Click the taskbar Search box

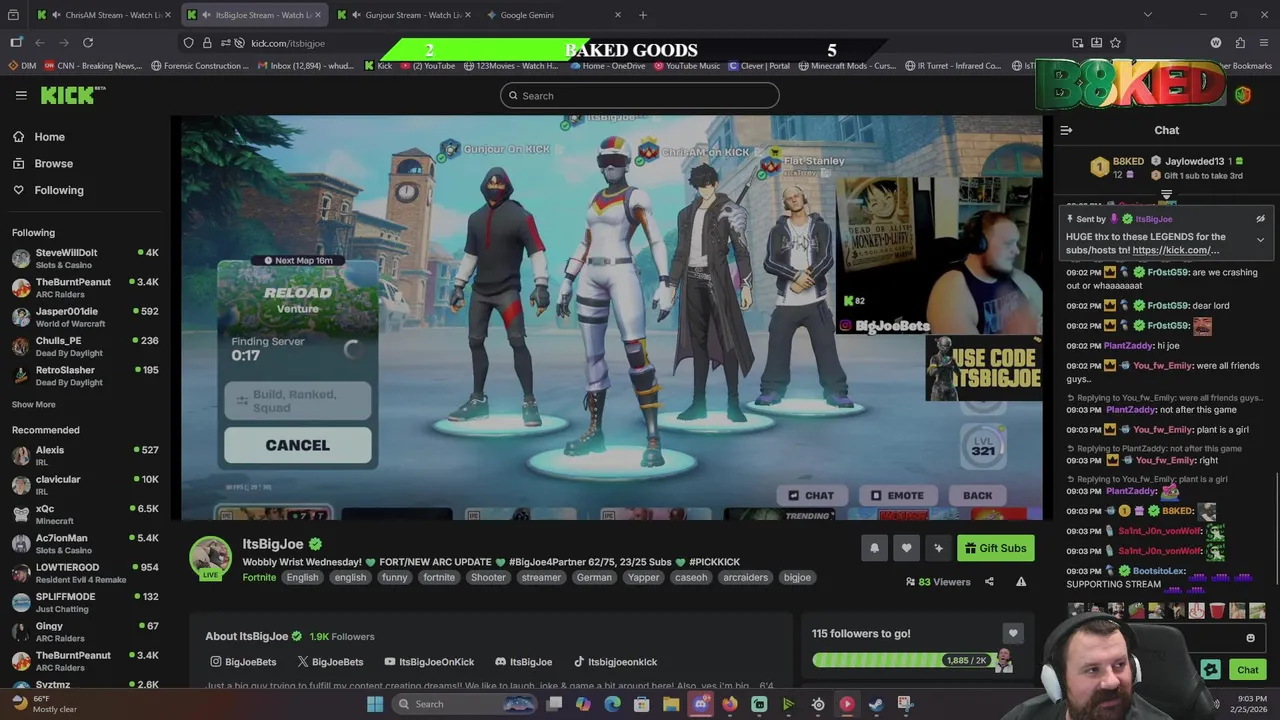(465, 704)
